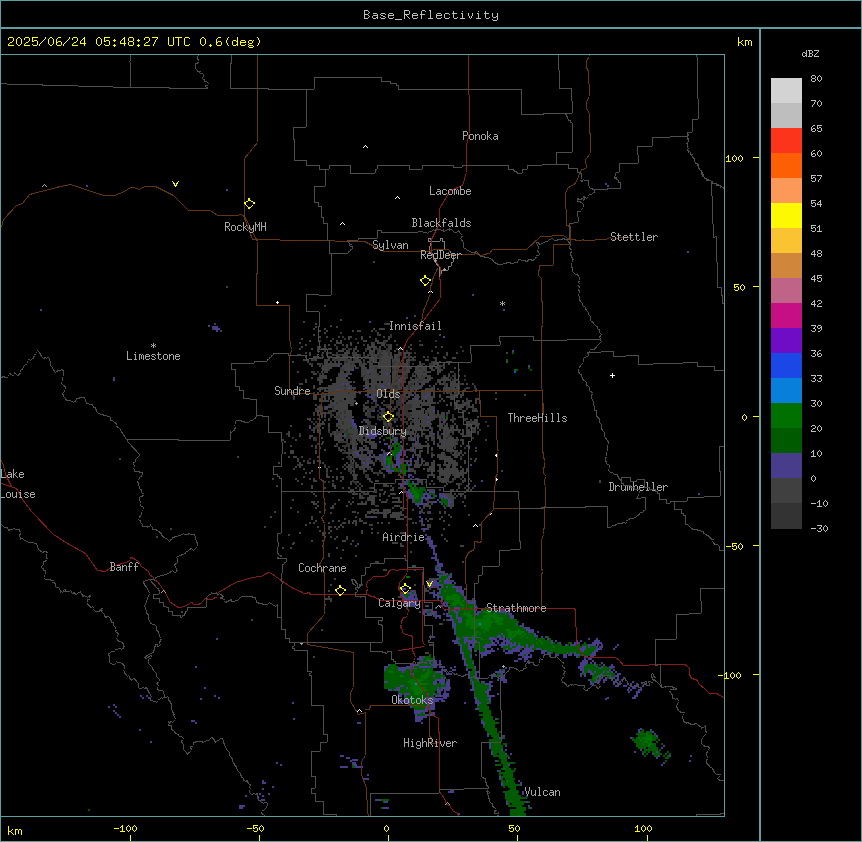Click the 50 tick on the horizontal axis
Image resolution: width=862 pixels, height=842 pixels.
514,829
